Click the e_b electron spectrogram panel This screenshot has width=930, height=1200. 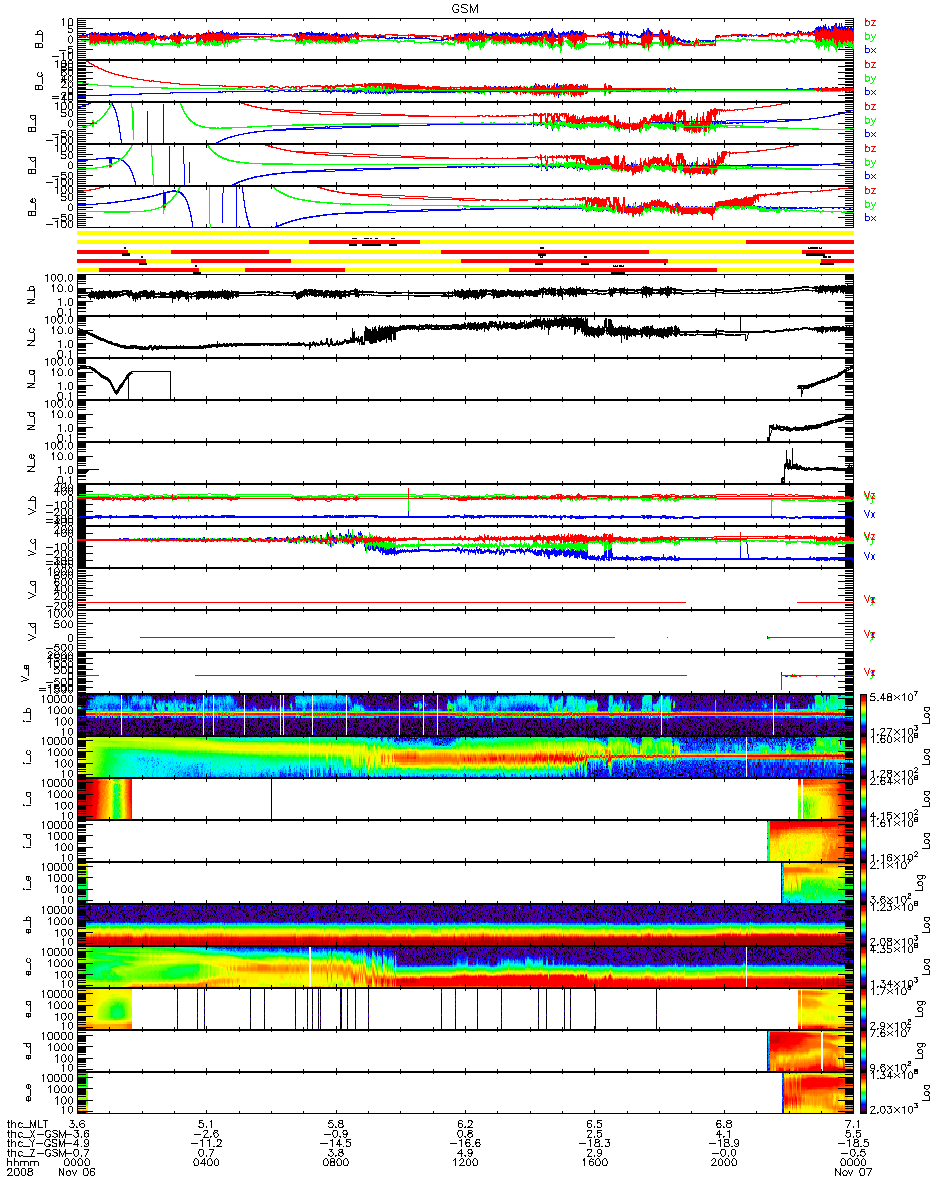pyautogui.click(x=465, y=925)
